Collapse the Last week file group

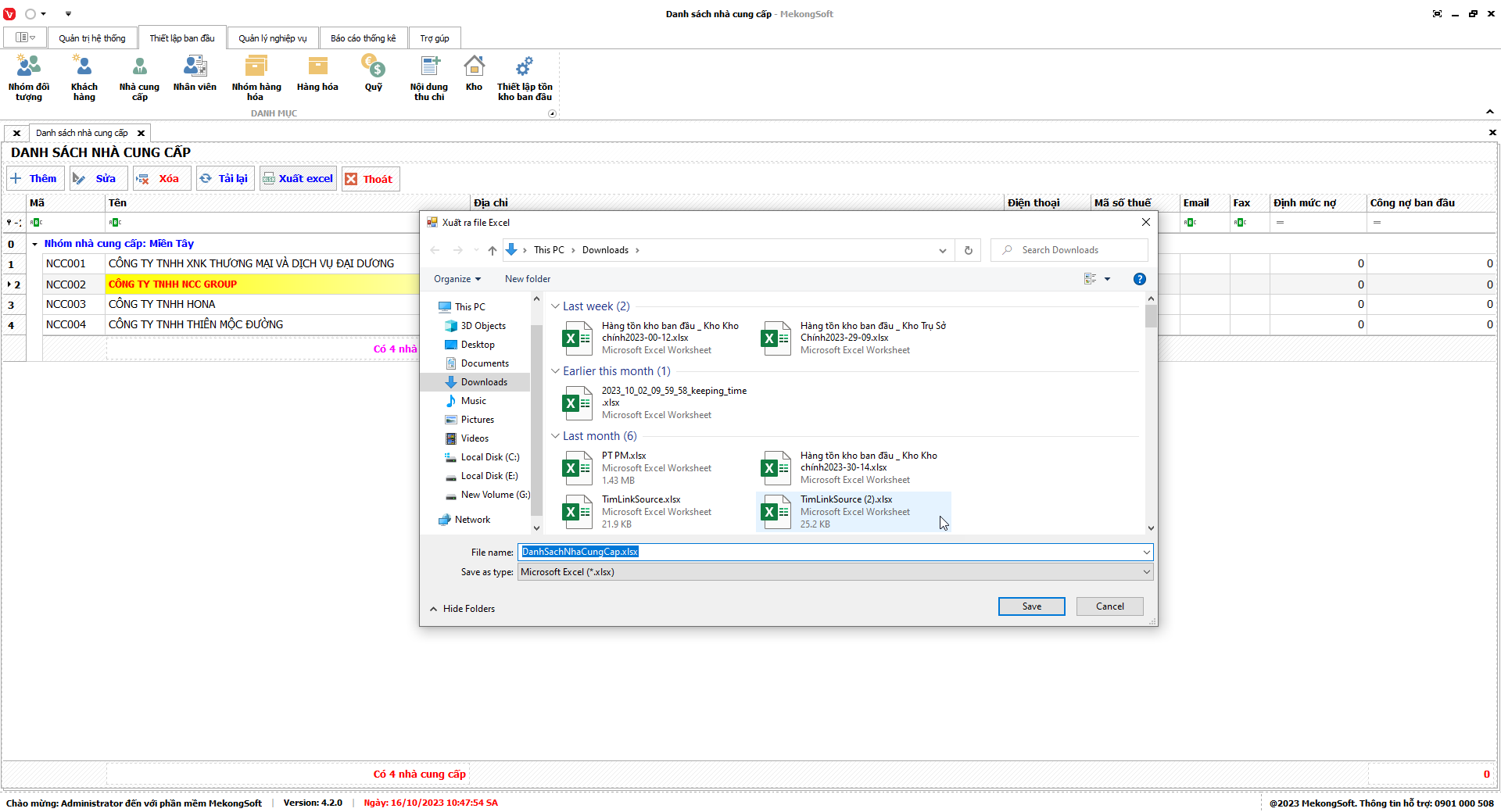(555, 306)
